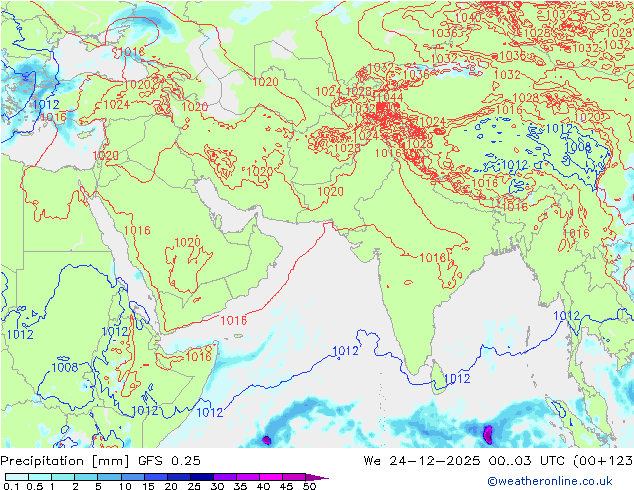634x490 pixels.
Task: Click the red '1040' isobar label
Action: pyautogui.click(x=468, y=17)
